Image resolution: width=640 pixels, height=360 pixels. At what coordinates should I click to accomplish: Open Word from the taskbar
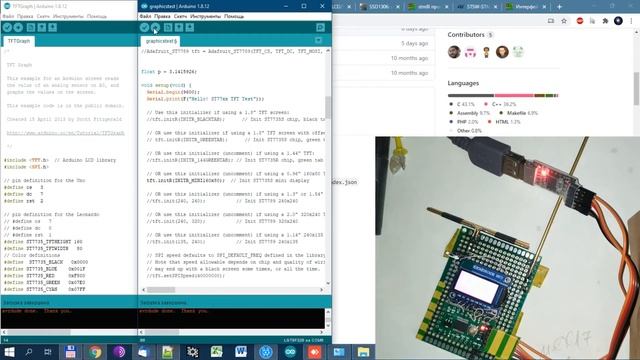(x=241, y=352)
